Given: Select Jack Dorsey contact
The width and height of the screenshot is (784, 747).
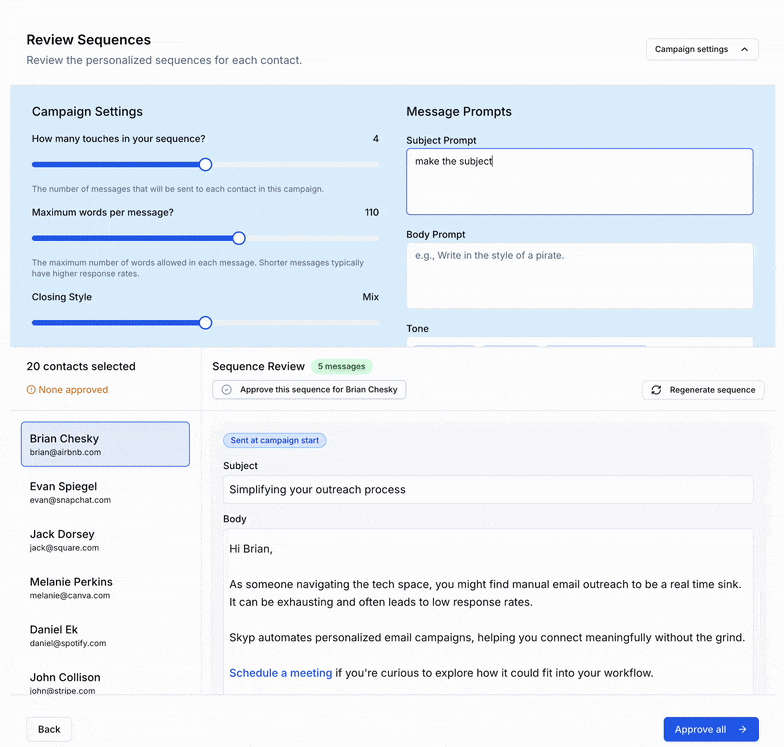Looking at the screenshot, I should pos(105,540).
